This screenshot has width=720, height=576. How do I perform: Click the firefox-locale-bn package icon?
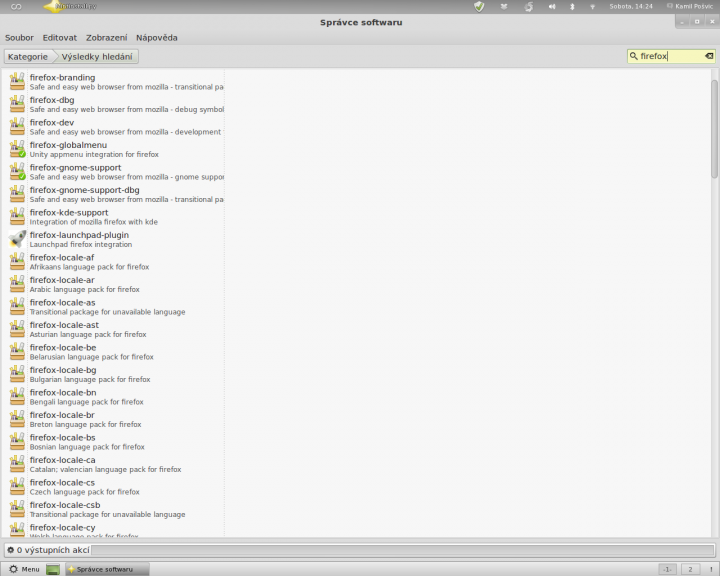pos(17,396)
